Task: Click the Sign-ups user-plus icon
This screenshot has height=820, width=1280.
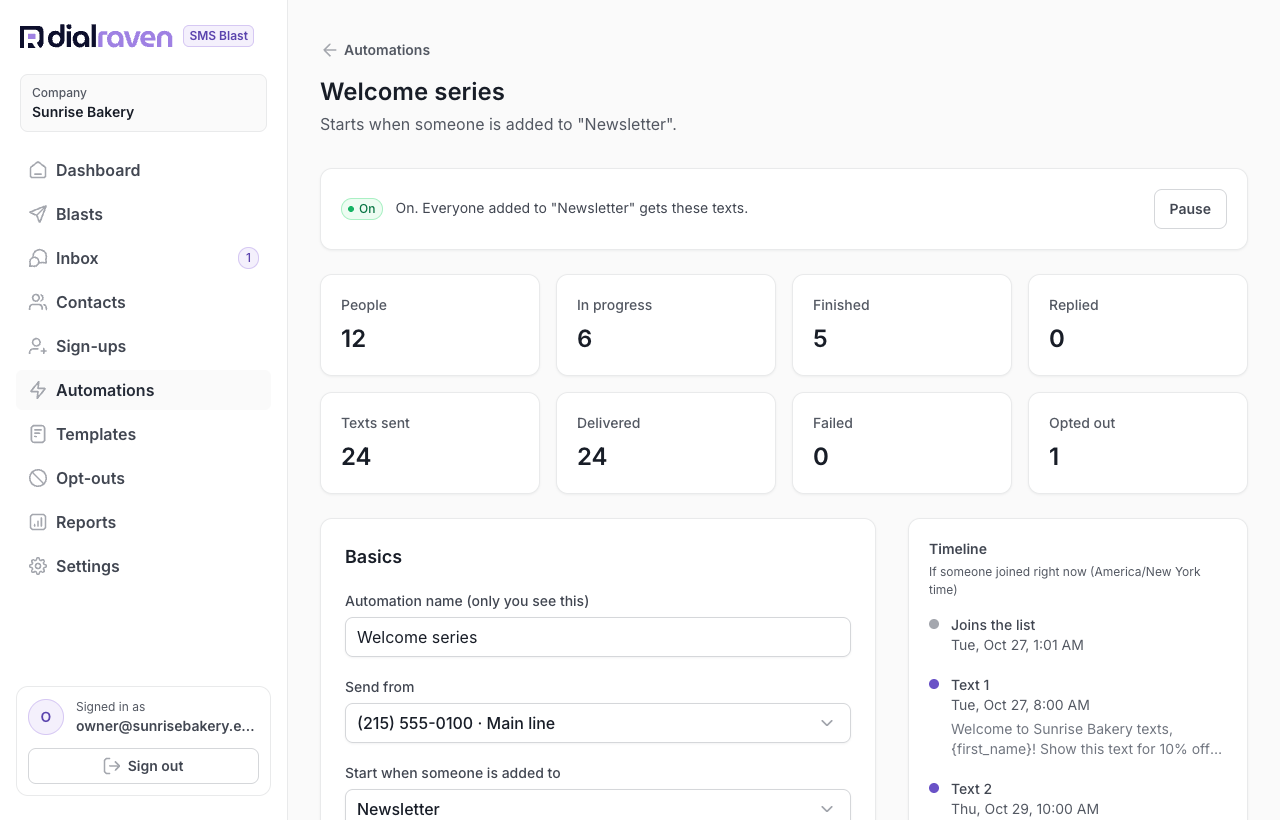Action: 38,346
